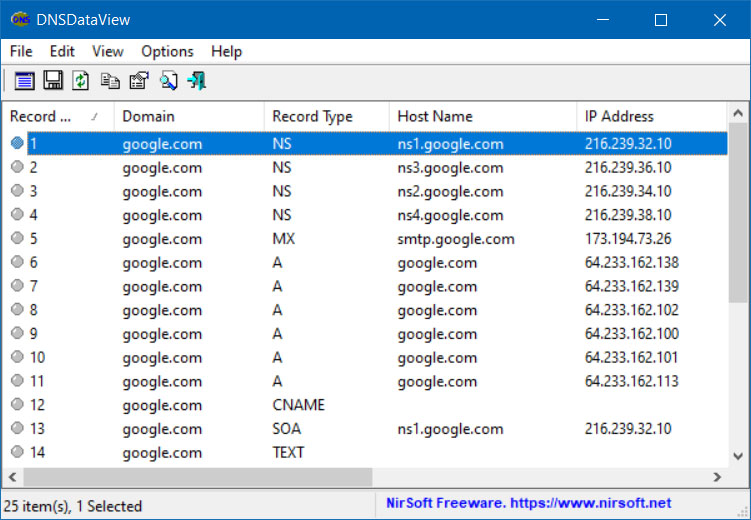The height and width of the screenshot is (520, 751).
Task: Click the vertical scrollbar down arrow
Action: [x=738, y=456]
